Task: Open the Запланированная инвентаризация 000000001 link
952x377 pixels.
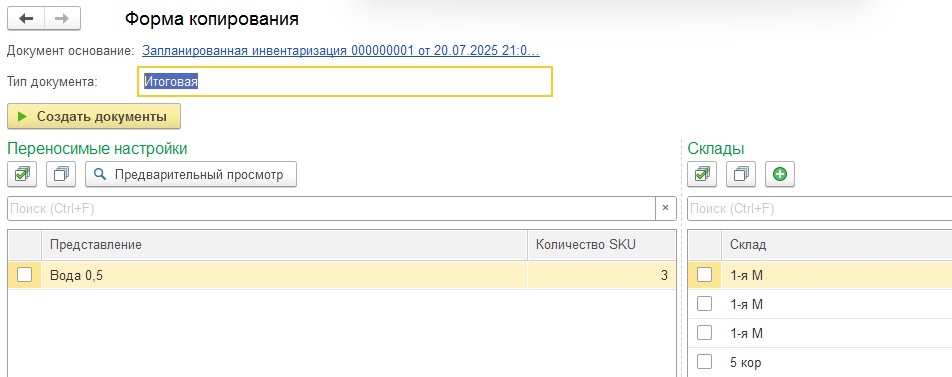Action: pyautogui.click(x=341, y=50)
